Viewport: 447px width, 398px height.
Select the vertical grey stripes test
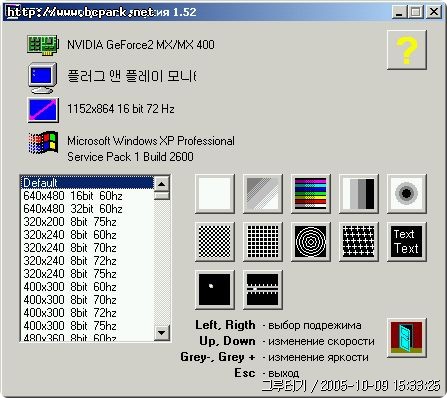[x=359, y=194]
